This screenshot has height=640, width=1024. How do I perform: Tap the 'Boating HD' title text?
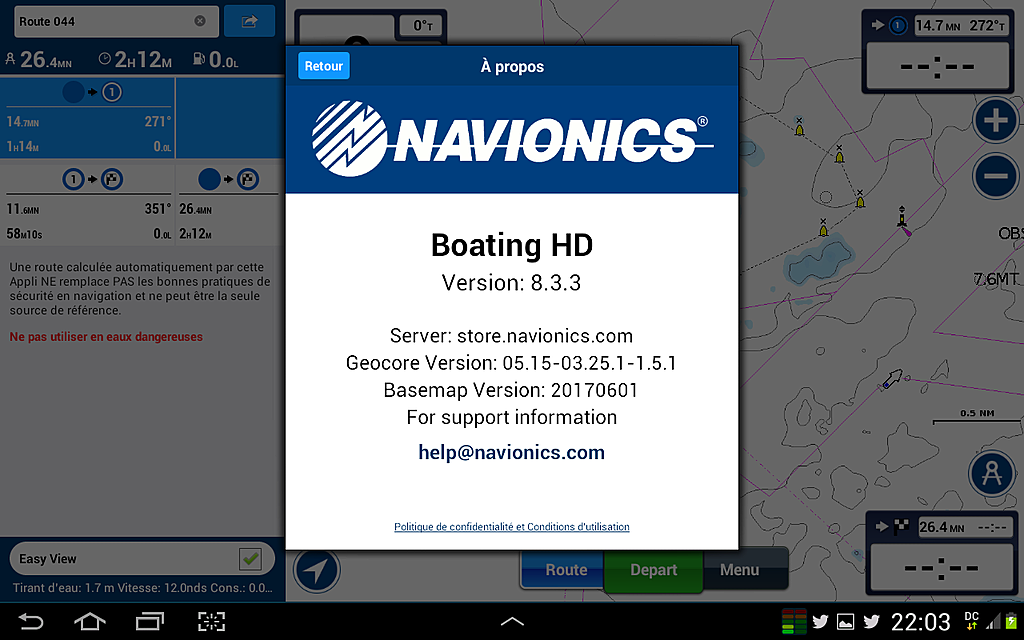[x=512, y=246]
